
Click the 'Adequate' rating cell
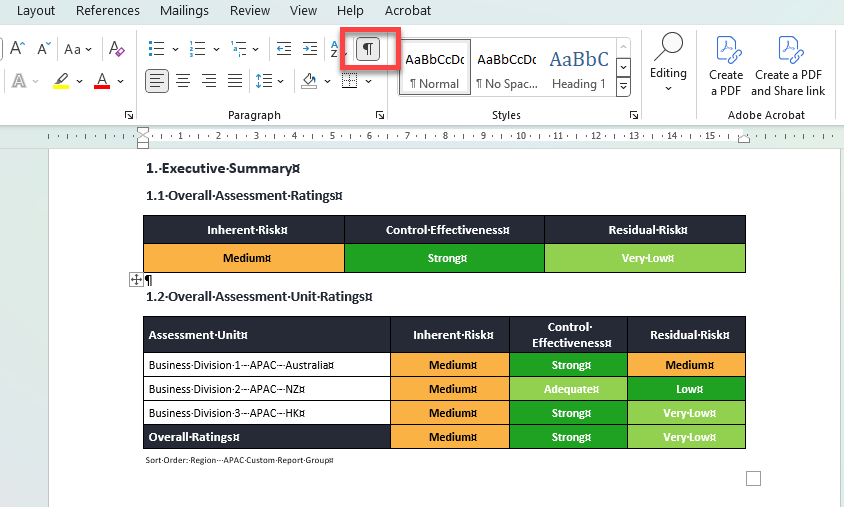[x=568, y=389]
